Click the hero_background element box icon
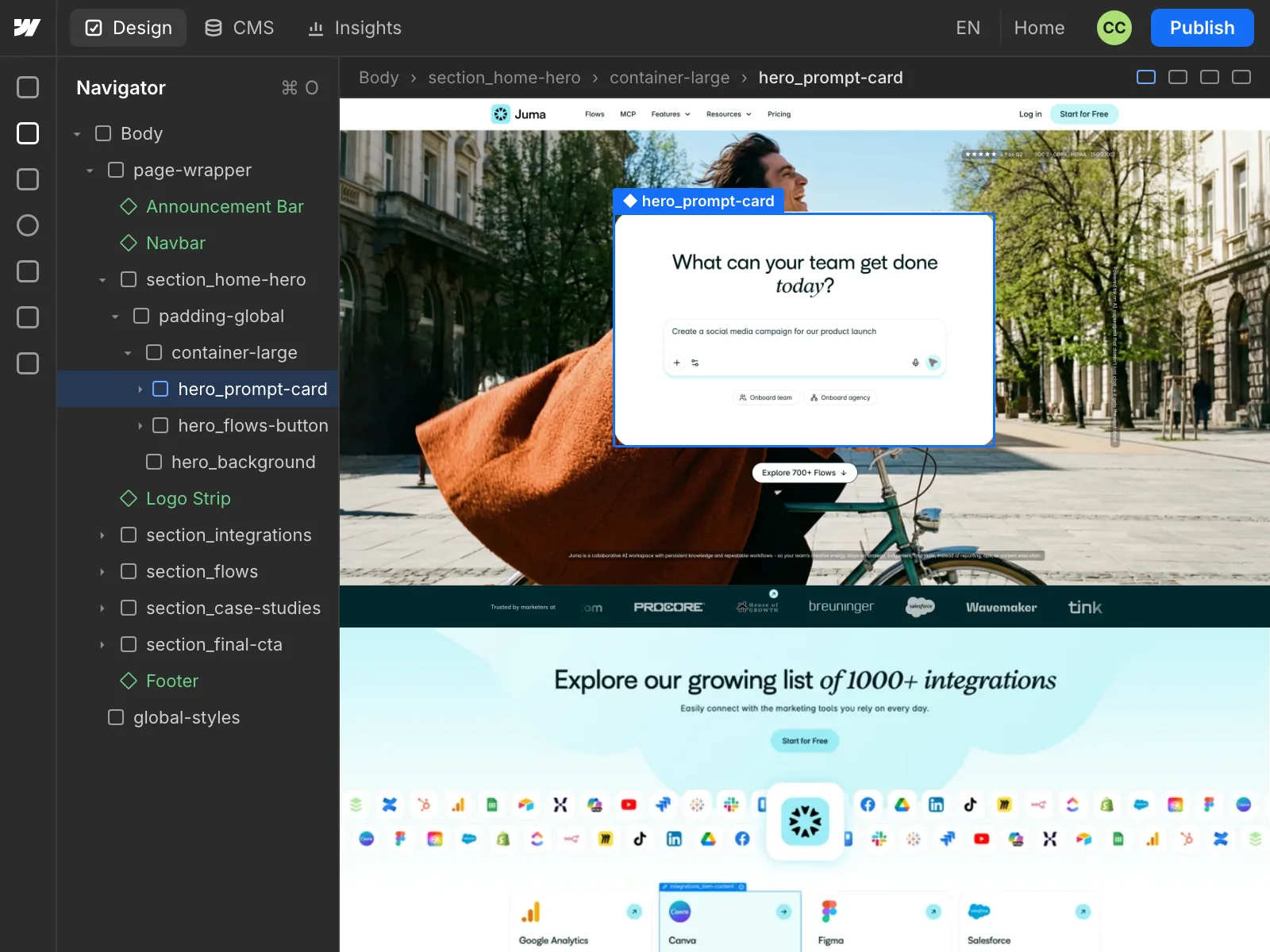Viewport: 1270px width, 952px height. pos(154,462)
